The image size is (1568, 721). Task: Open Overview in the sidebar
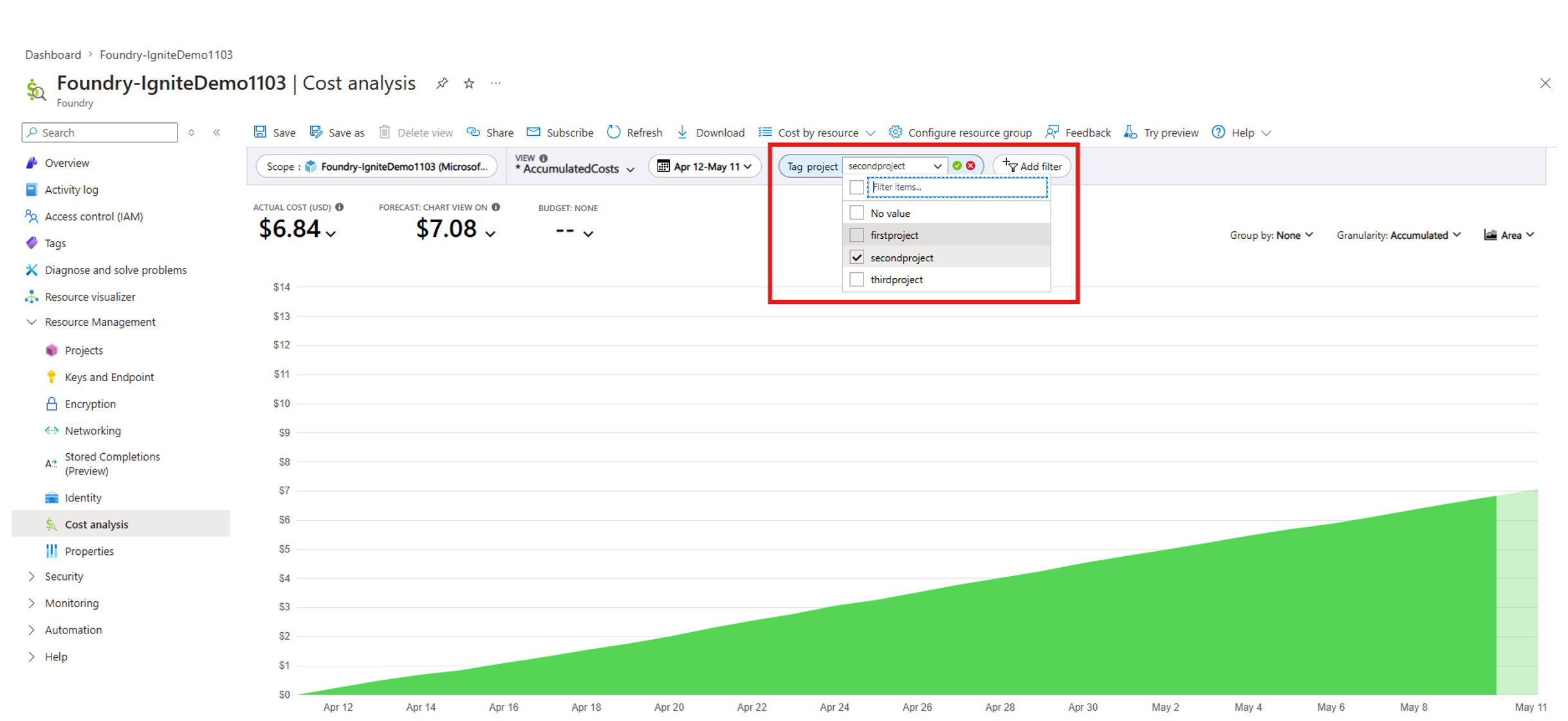click(67, 163)
